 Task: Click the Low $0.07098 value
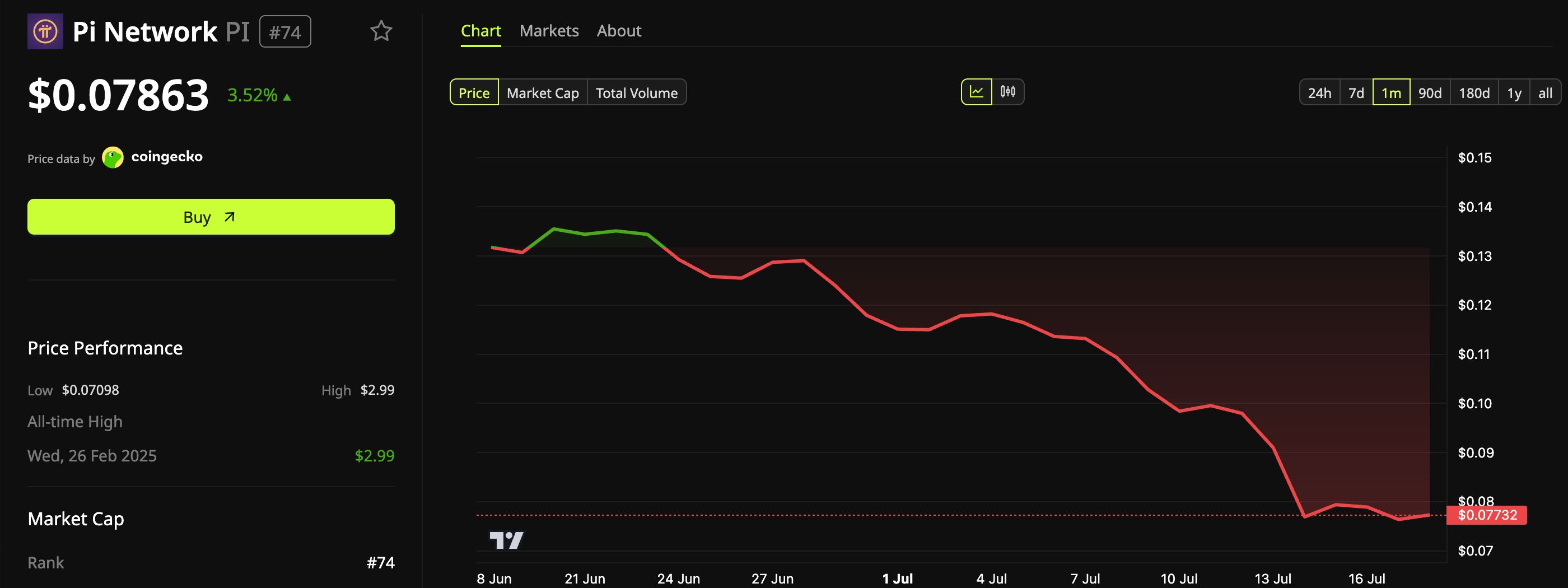pyautogui.click(x=91, y=390)
